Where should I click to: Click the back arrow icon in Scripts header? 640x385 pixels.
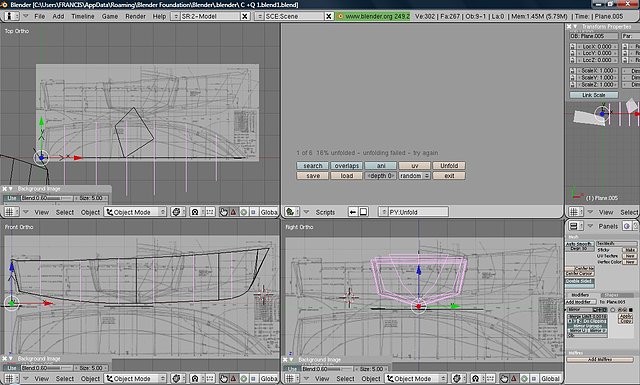(x=353, y=212)
